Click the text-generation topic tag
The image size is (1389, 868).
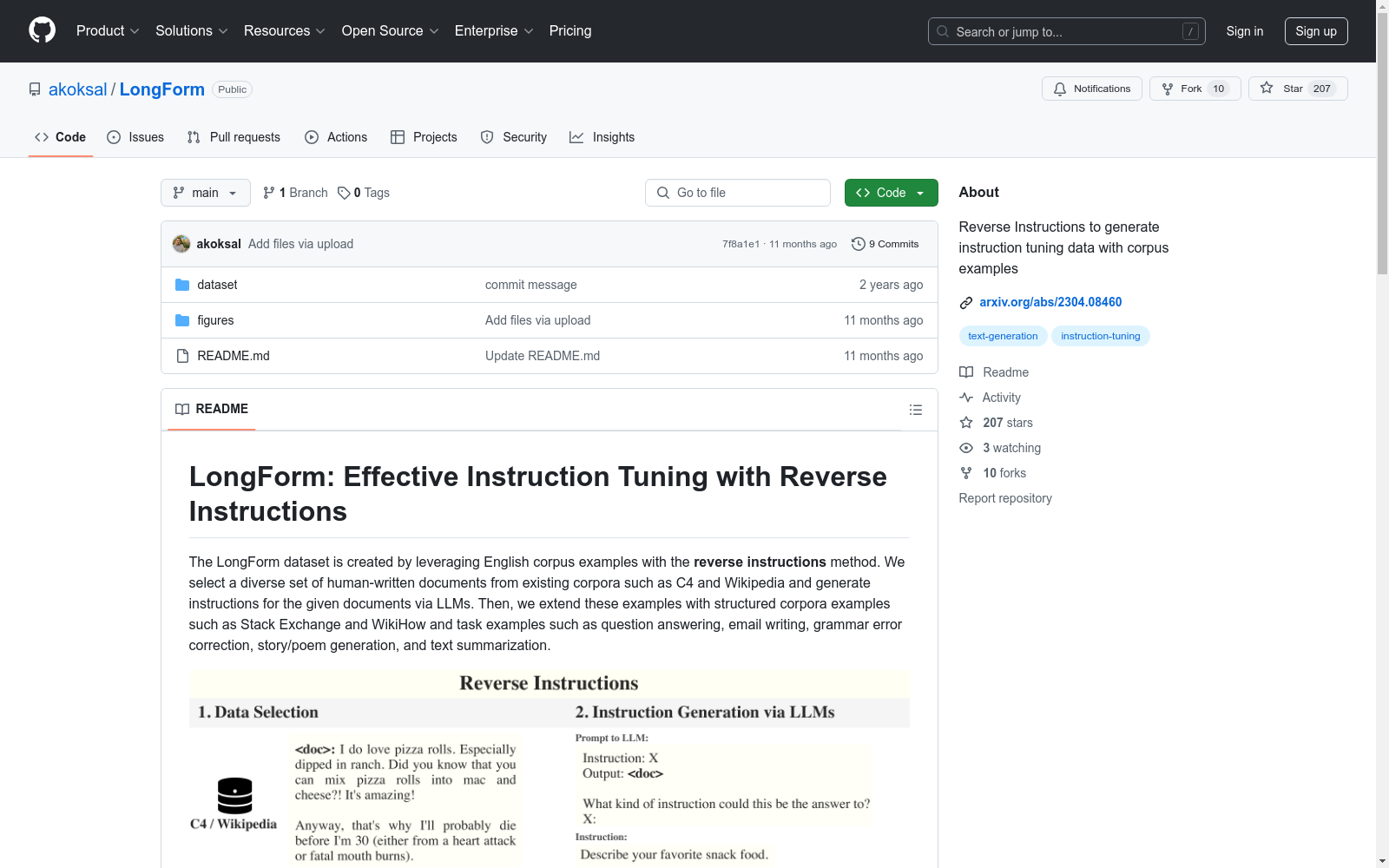point(1003,336)
